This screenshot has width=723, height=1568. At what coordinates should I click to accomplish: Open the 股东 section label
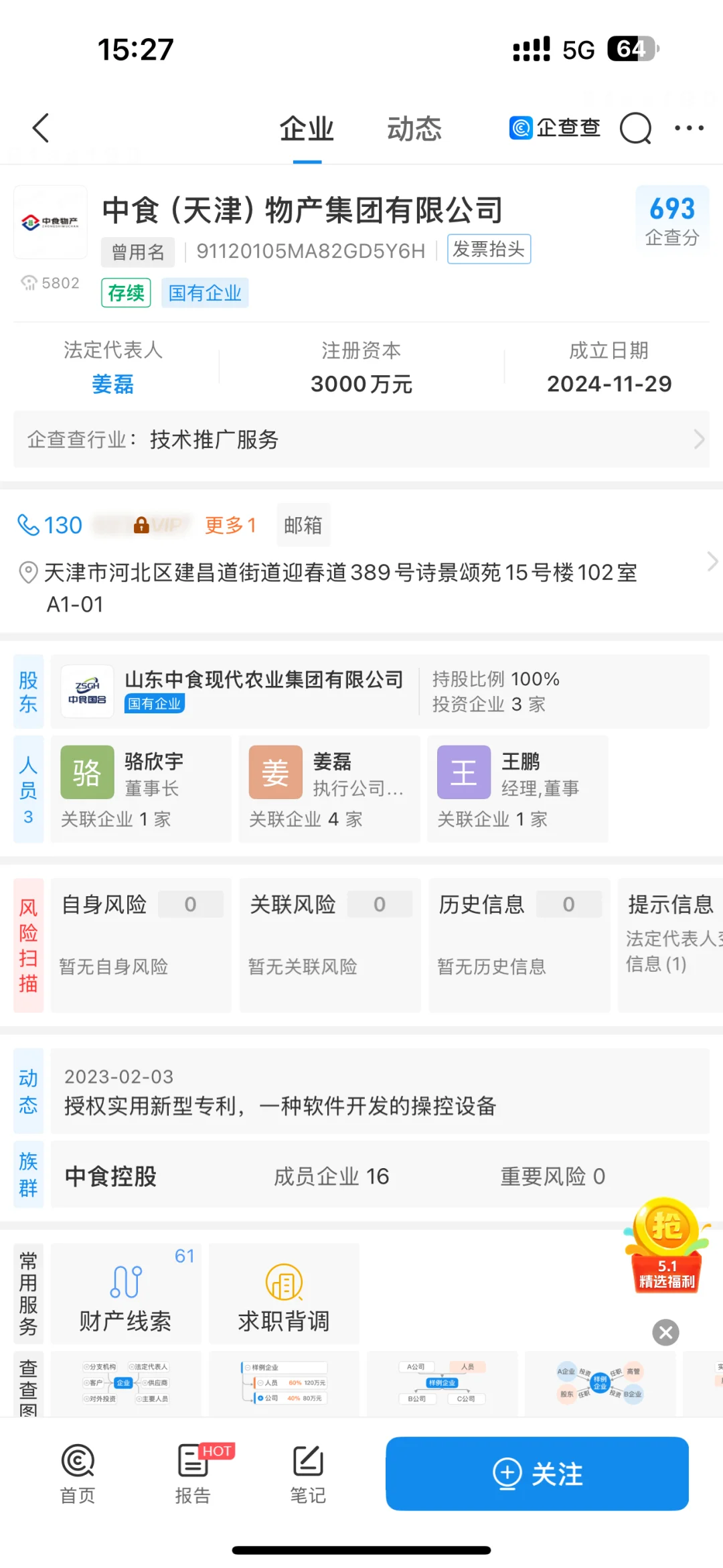28,692
